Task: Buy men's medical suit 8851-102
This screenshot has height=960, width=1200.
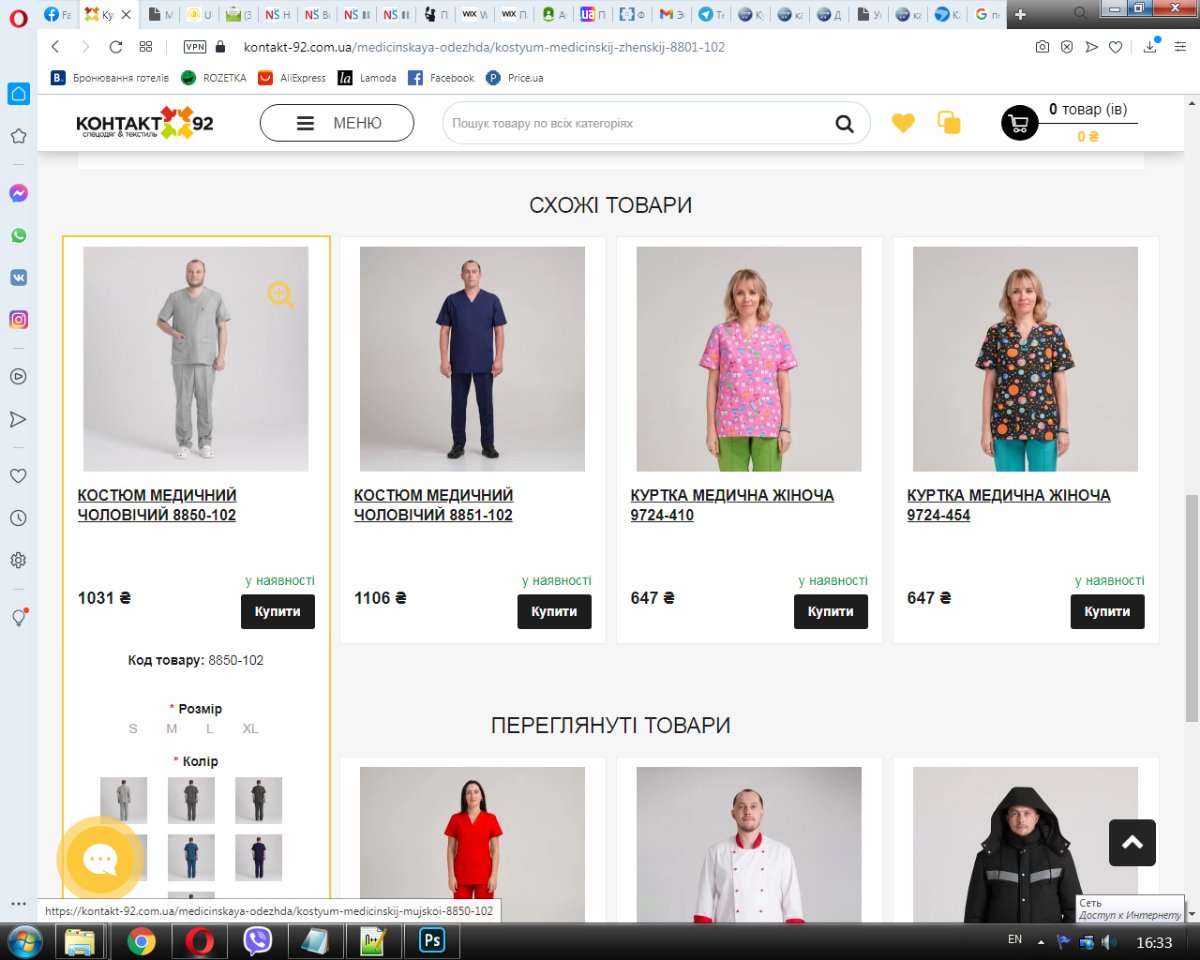Action: (x=554, y=612)
